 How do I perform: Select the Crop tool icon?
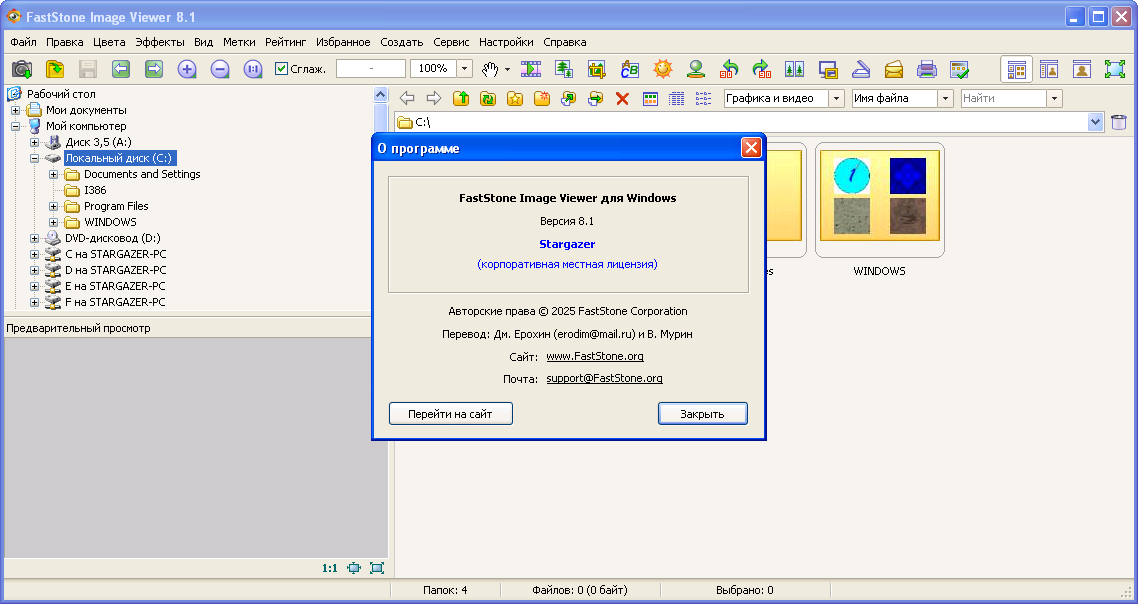tap(597, 69)
